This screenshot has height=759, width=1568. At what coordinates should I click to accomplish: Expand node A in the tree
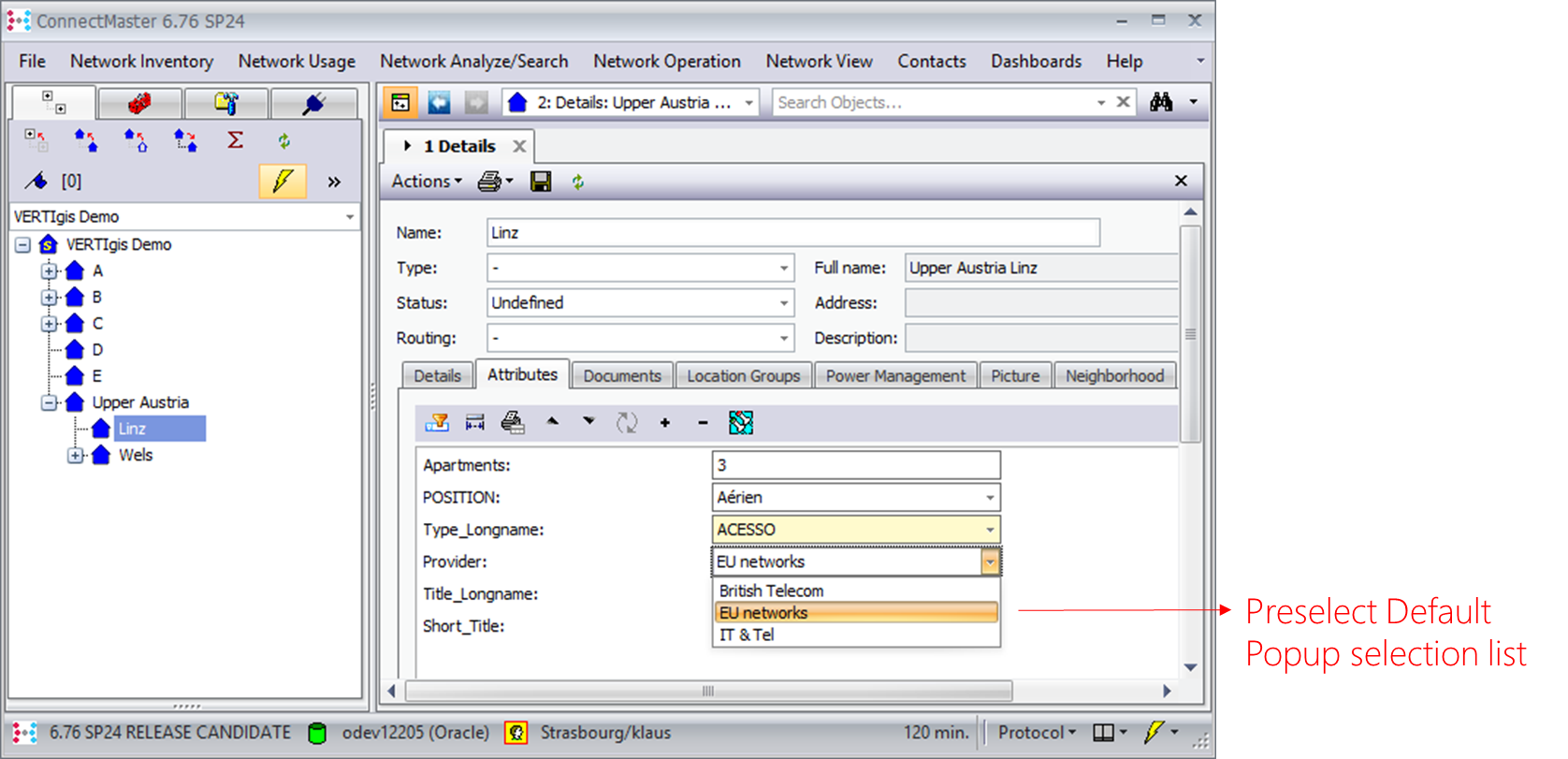(x=49, y=271)
